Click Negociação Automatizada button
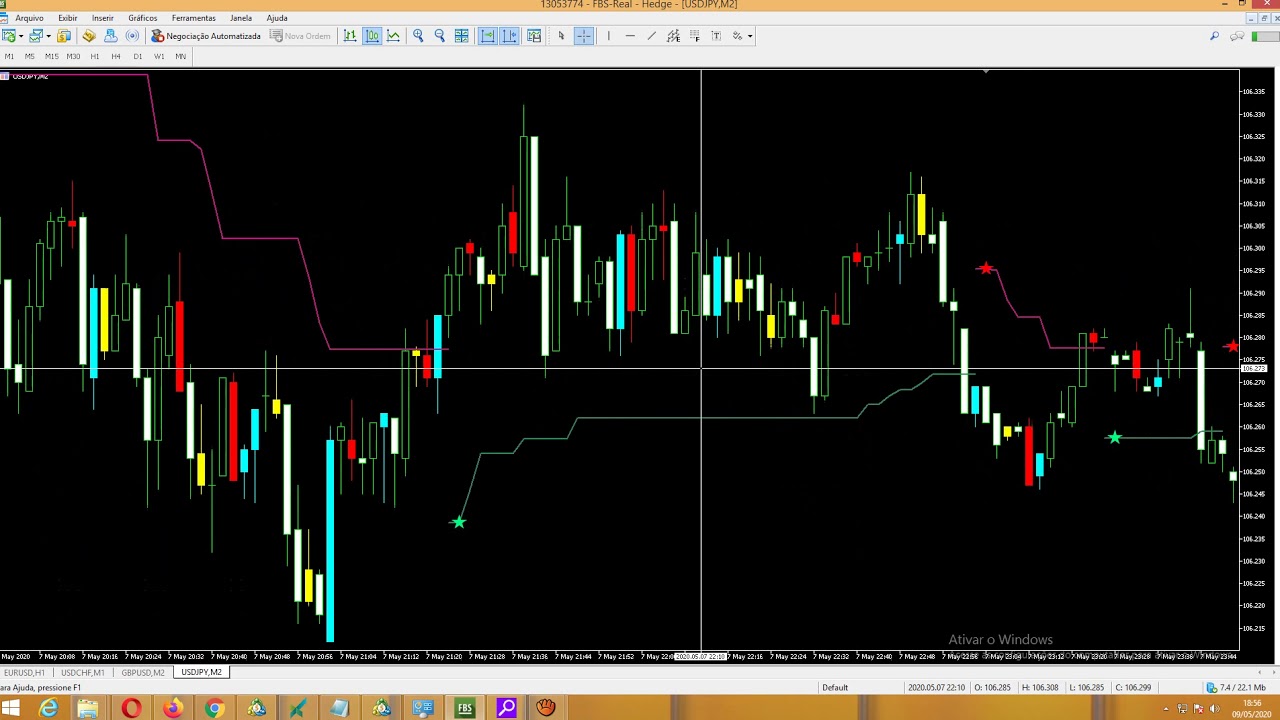 point(206,36)
